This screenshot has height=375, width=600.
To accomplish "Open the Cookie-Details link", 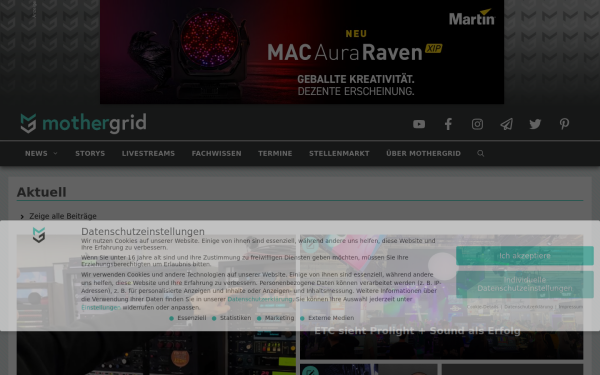I will tap(483, 307).
